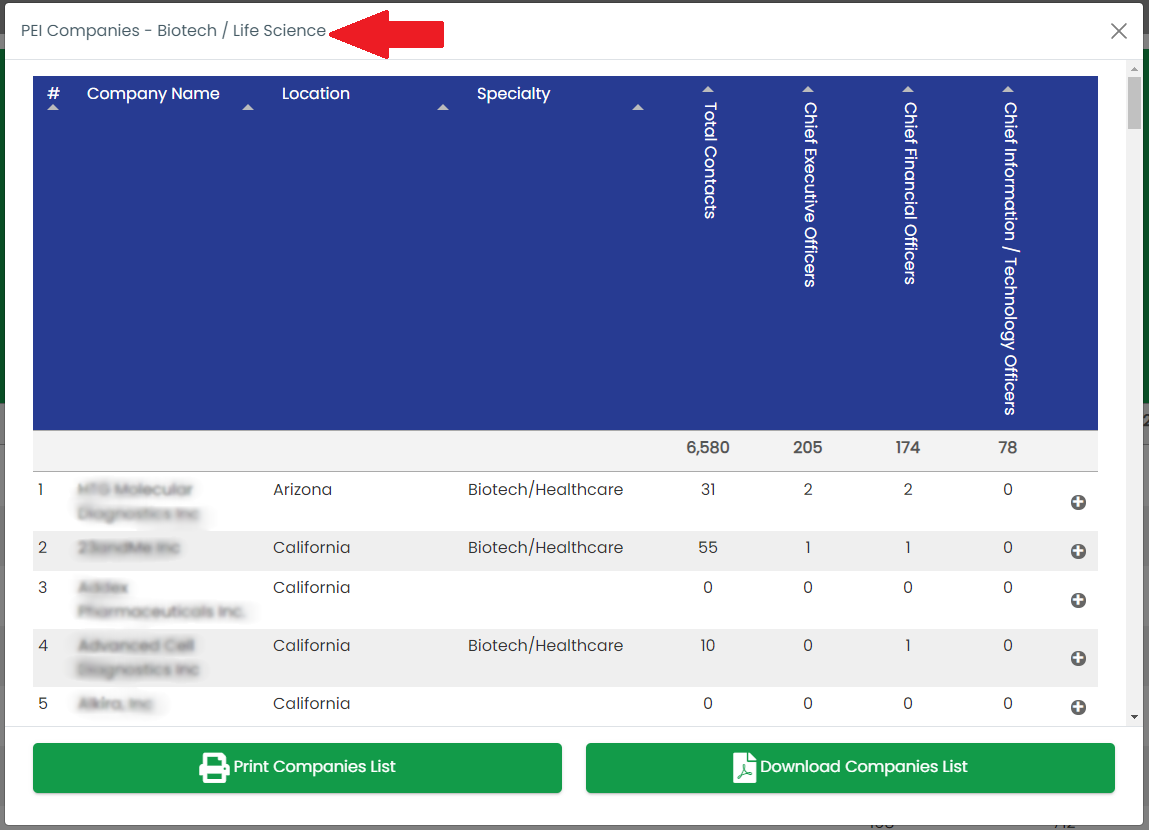This screenshot has height=830, width=1149.
Task: Click the Specialty column header
Action: (514, 95)
